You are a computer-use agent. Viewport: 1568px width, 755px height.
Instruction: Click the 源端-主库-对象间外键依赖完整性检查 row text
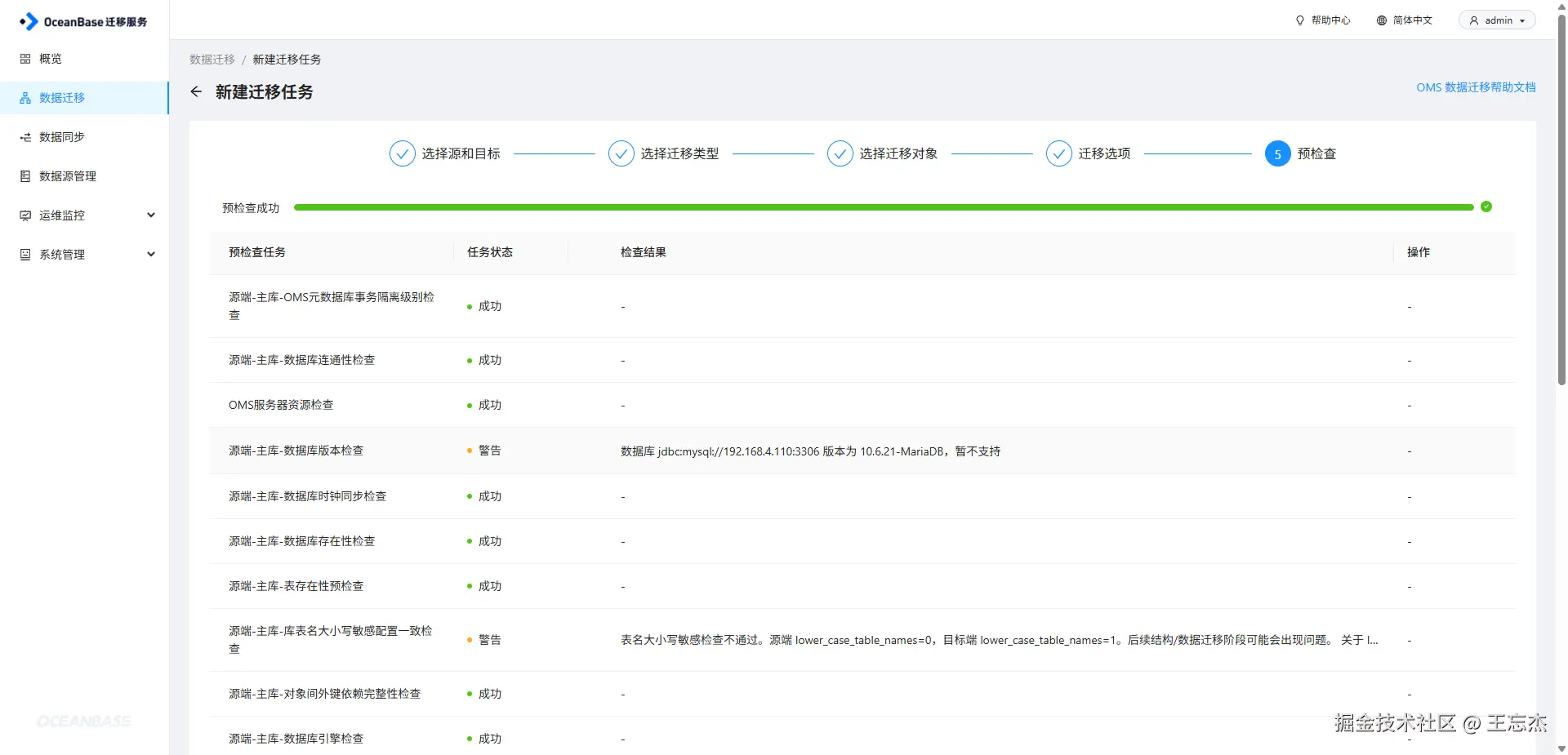click(x=325, y=694)
